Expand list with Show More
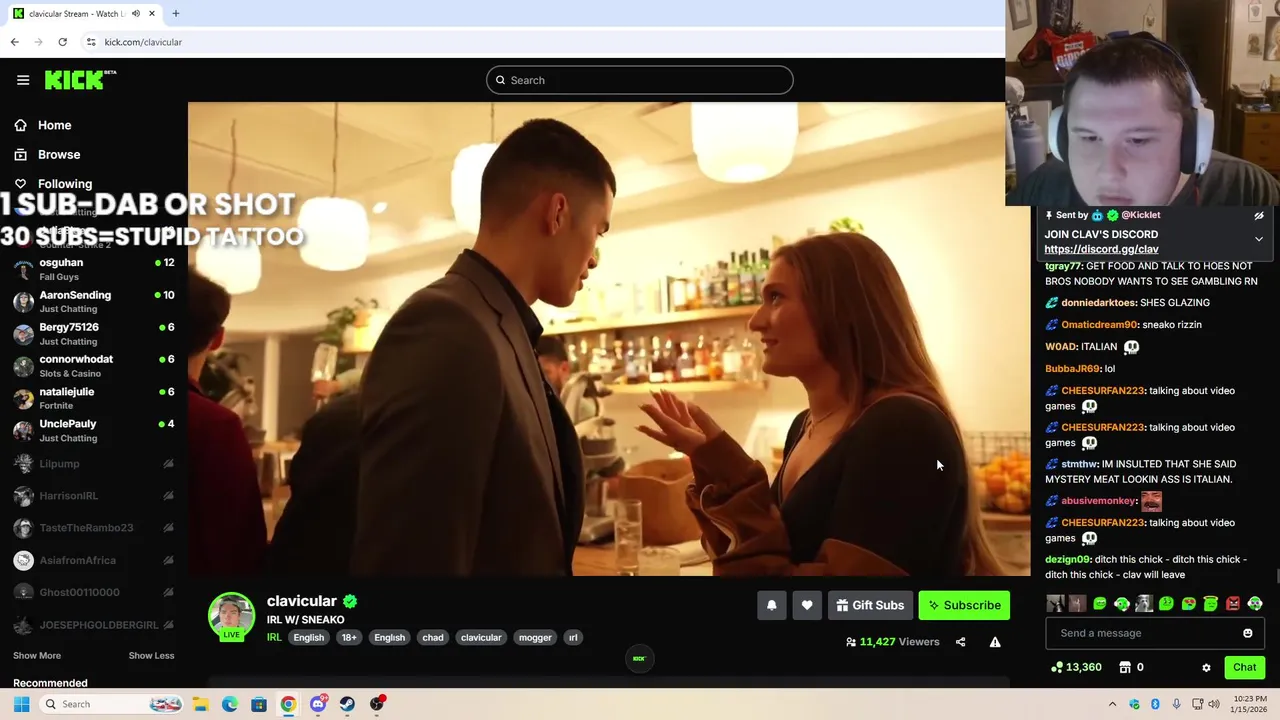Image resolution: width=1280 pixels, height=720 pixels. (37, 655)
